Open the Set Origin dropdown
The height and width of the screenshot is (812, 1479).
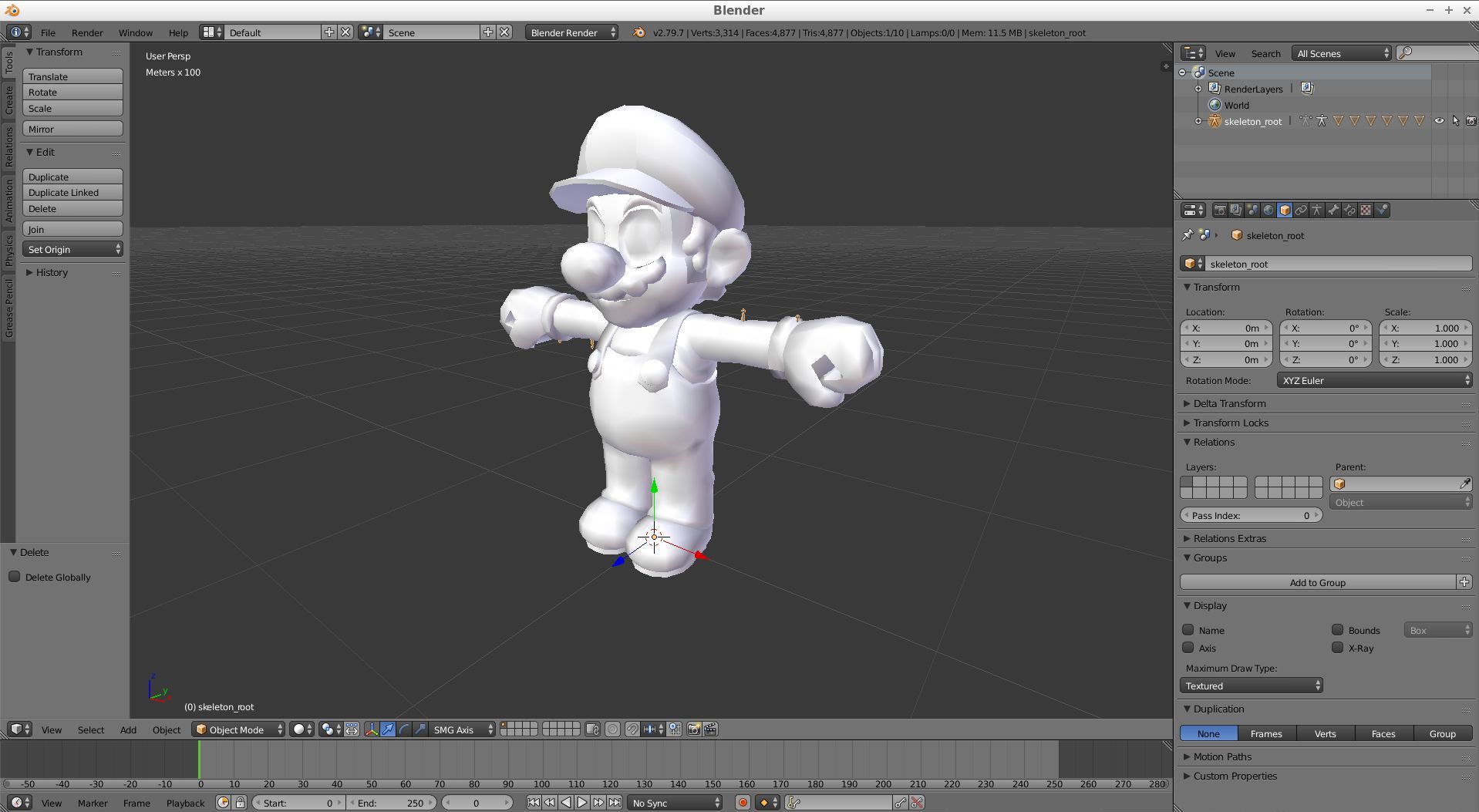(x=72, y=249)
